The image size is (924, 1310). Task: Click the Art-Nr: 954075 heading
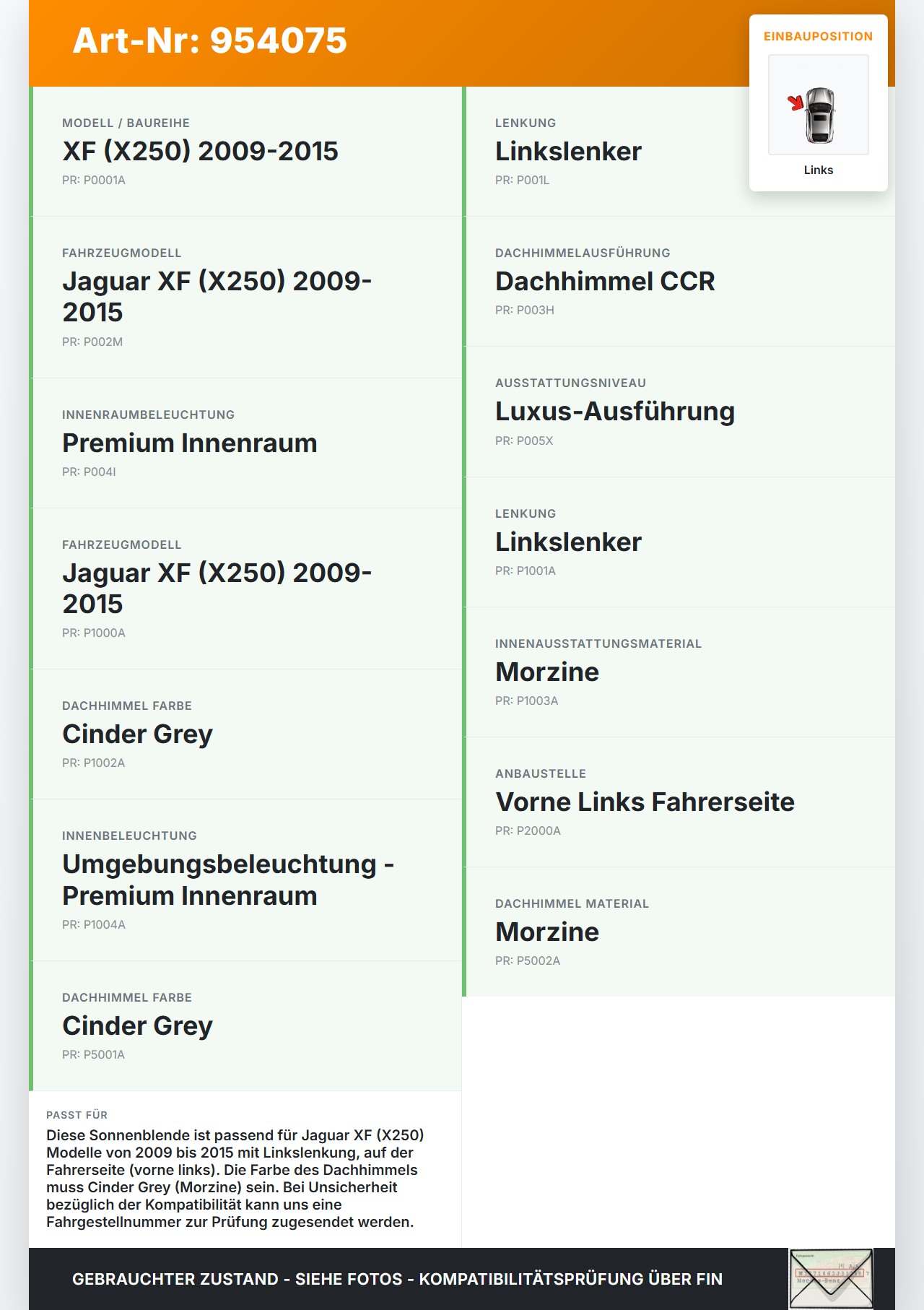point(209,40)
